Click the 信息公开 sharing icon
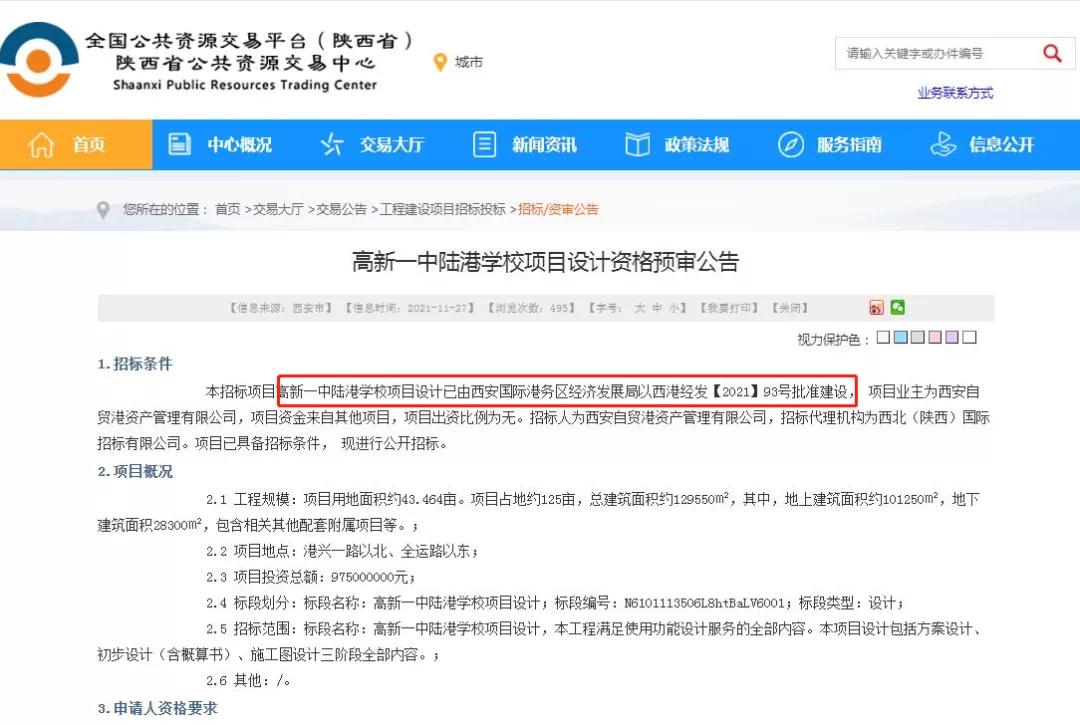Image resolution: width=1080 pixels, height=726 pixels. [943, 143]
